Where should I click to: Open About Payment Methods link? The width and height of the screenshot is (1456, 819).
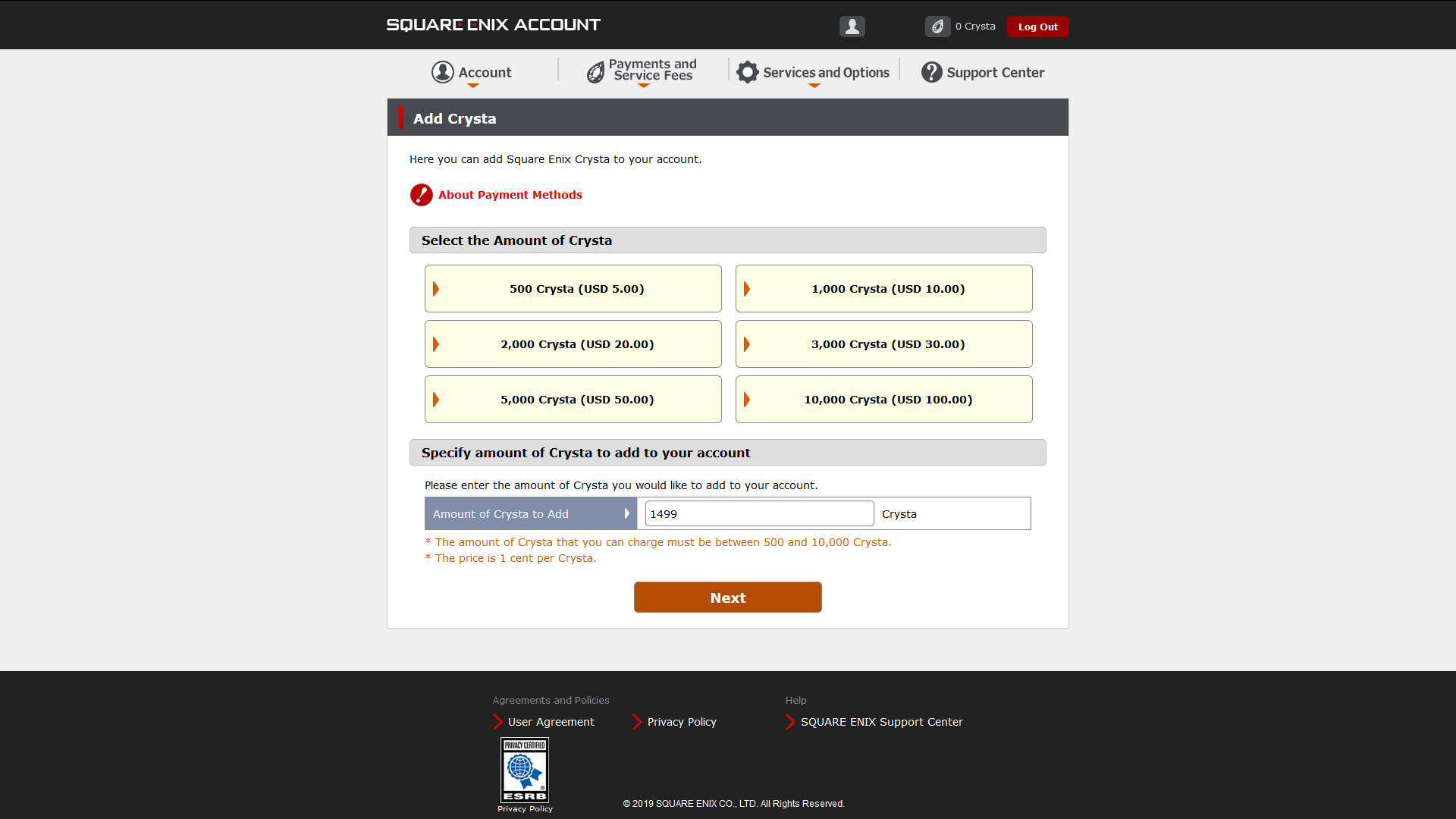tap(510, 195)
